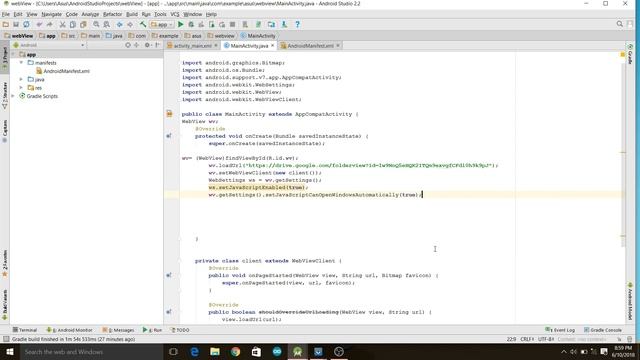Toggle the Favorites tool window button
This screenshot has height=360, width=640.
[x=4, y=263]
